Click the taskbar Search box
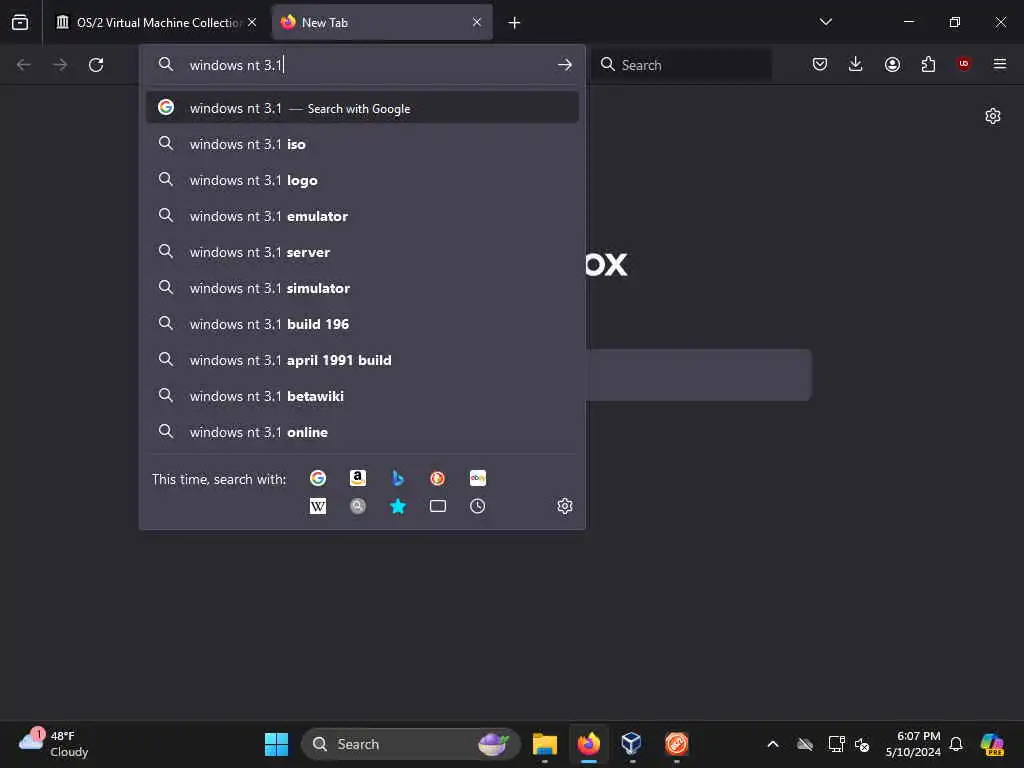Screen dimensions: 1024x768 coord(411,744)
